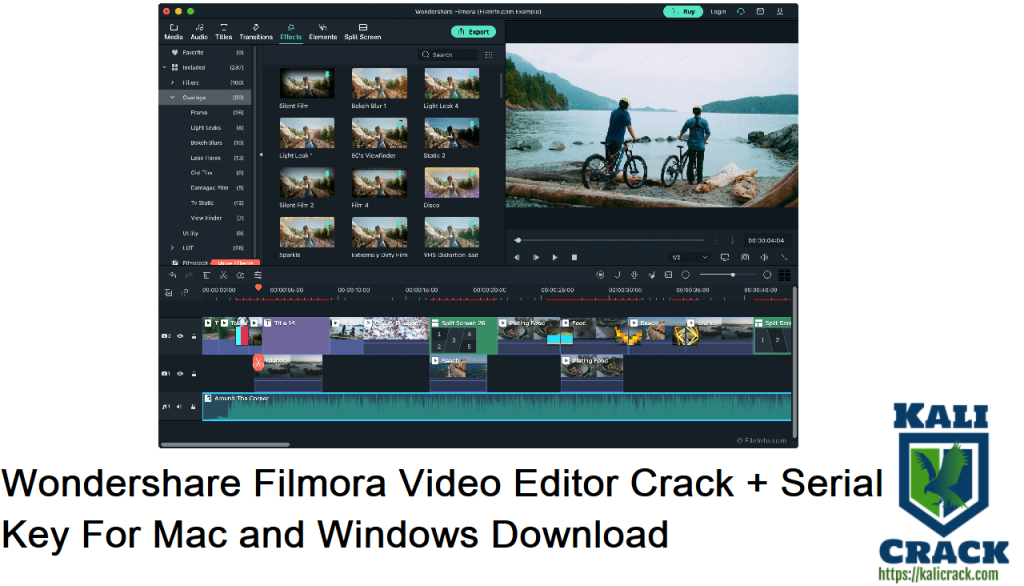Click the scissors marker on the playhead
The height and width of the screenshot is (586, 1024).
pos(259,361)
